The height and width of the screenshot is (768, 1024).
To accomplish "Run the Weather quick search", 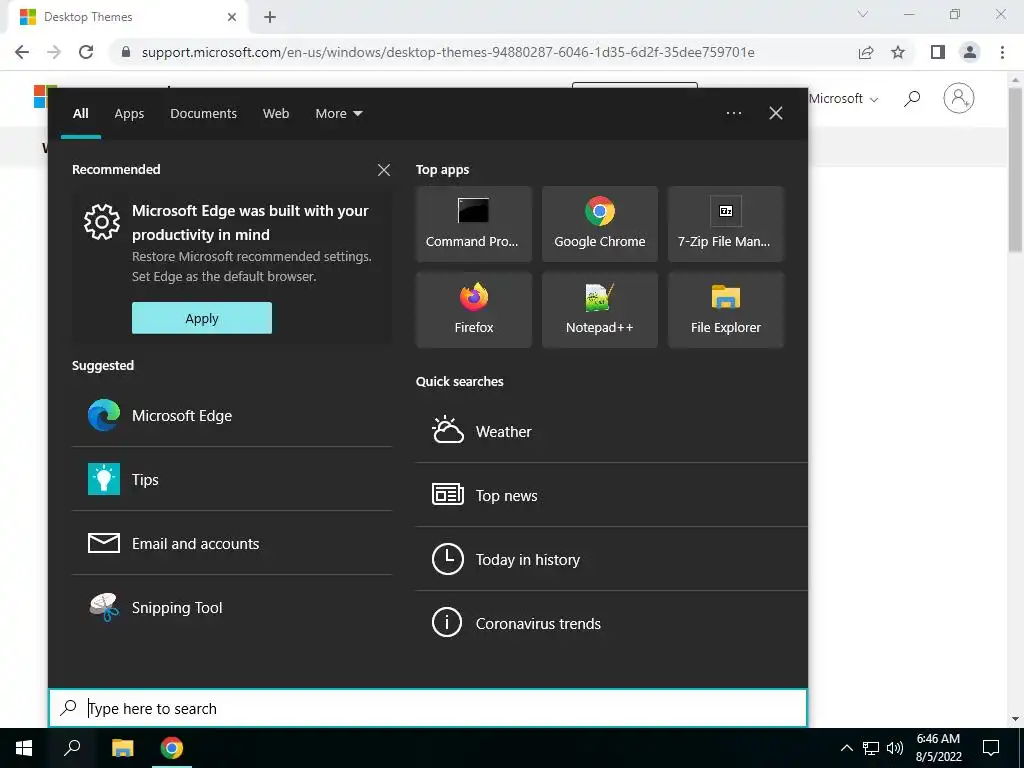I will (611, 431).
